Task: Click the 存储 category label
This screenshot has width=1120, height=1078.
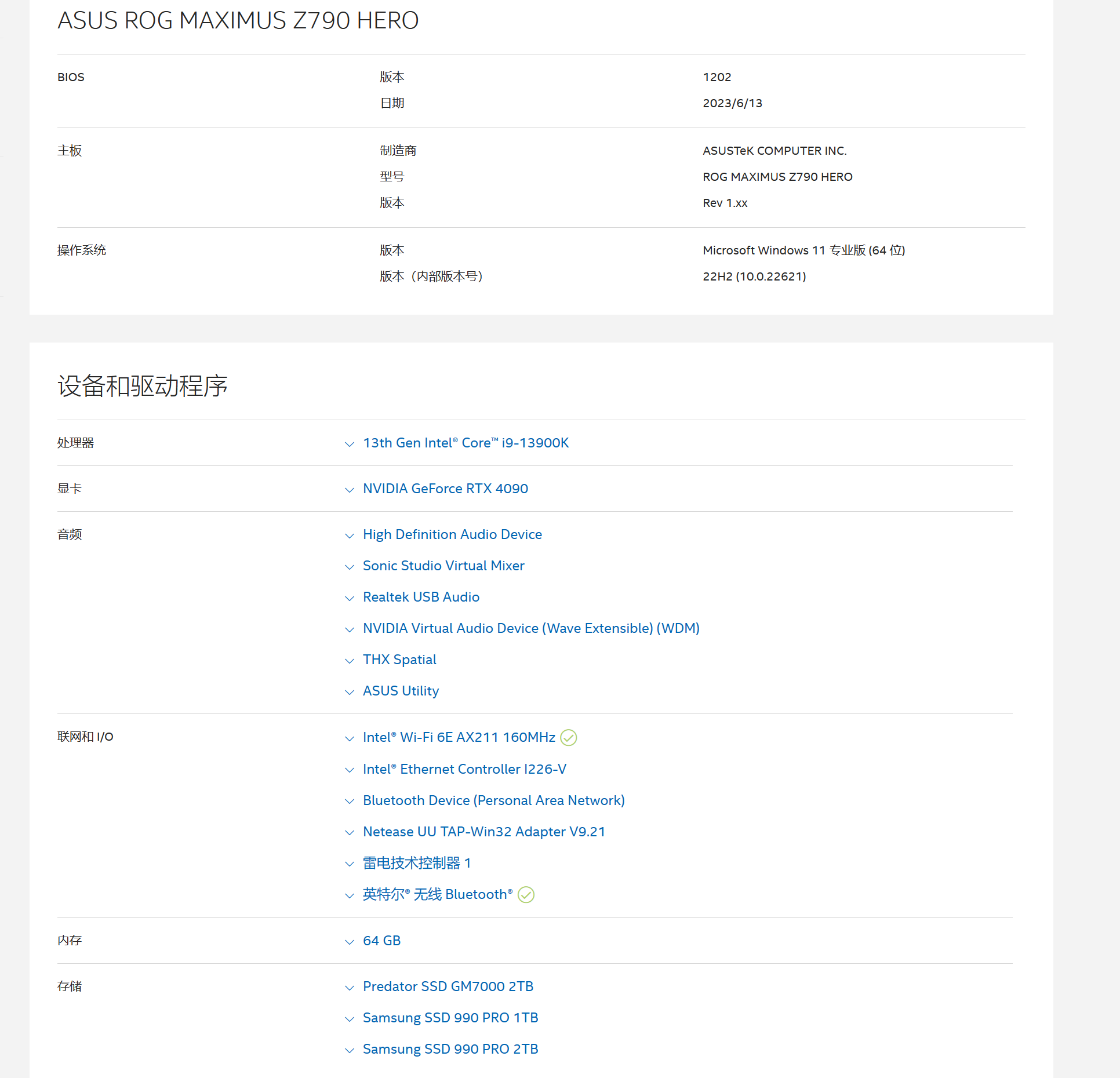Action: (x=70, y=986)
